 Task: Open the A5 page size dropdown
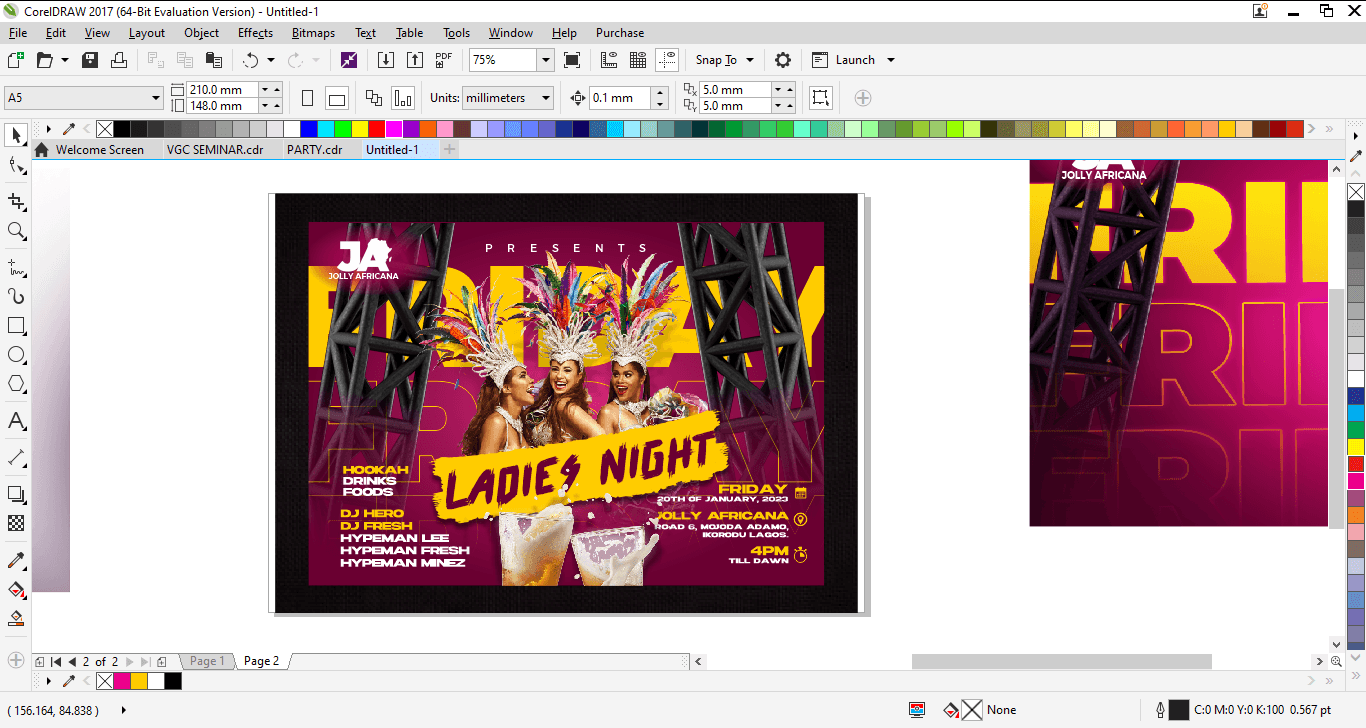coord(156,98)
